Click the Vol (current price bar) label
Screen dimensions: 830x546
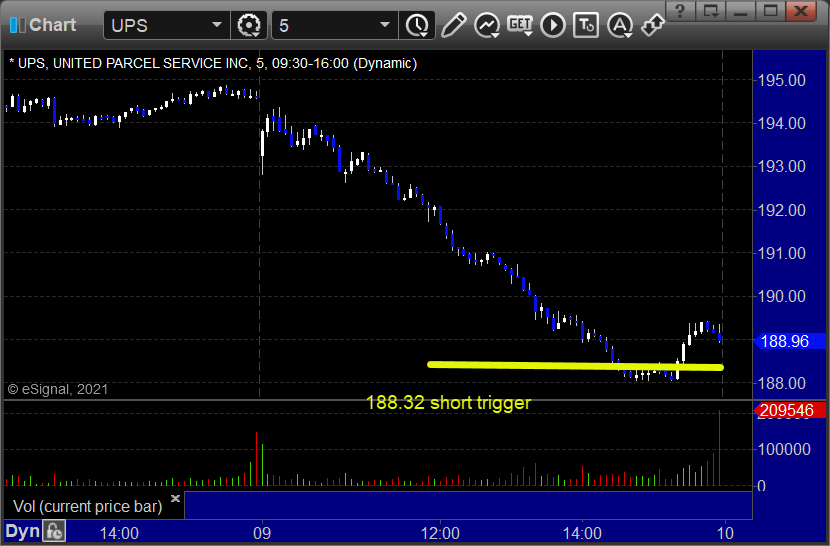(x=88, y=506)
